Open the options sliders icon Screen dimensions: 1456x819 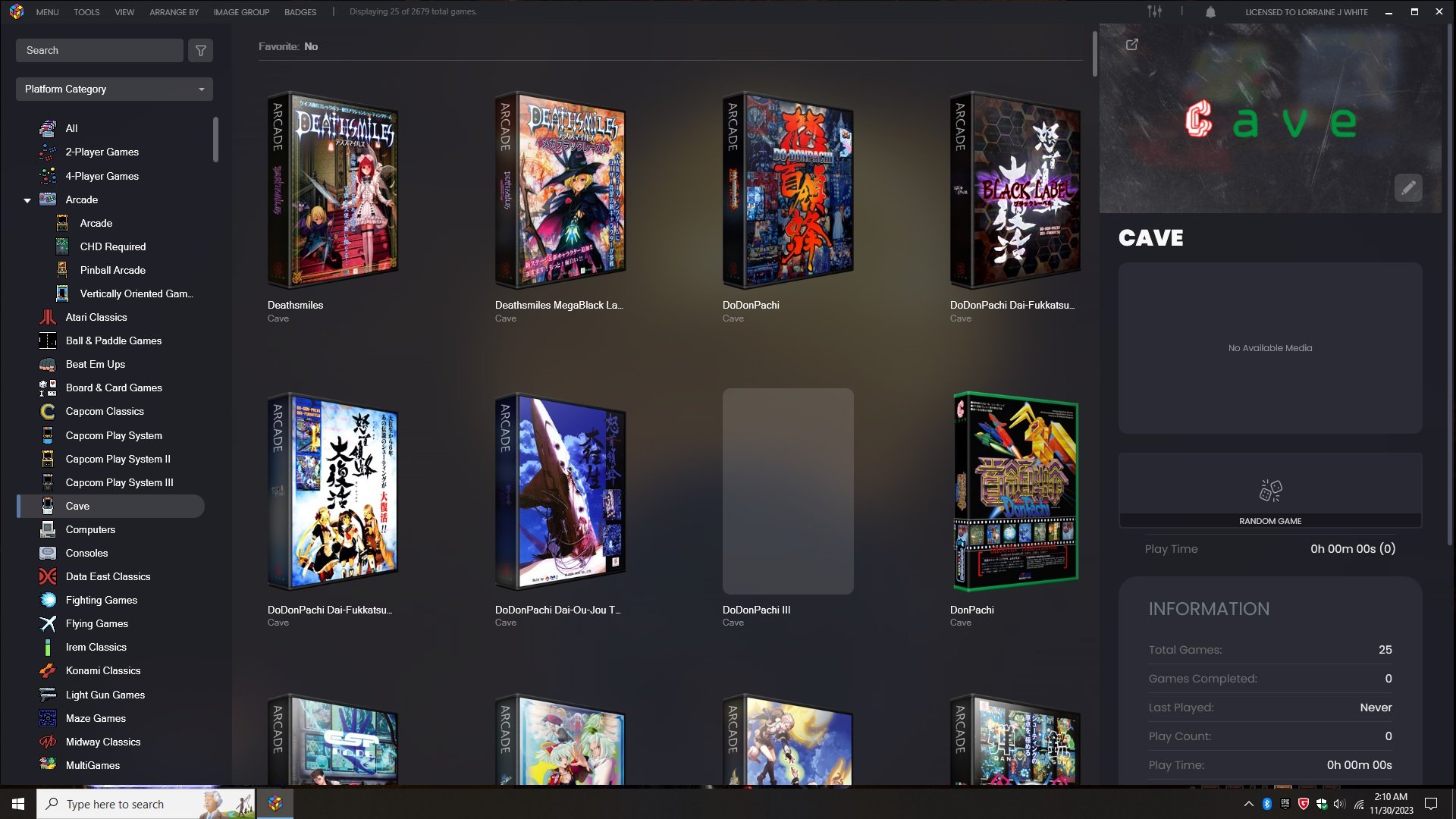pyautogui.click(x=1154, y=11)
